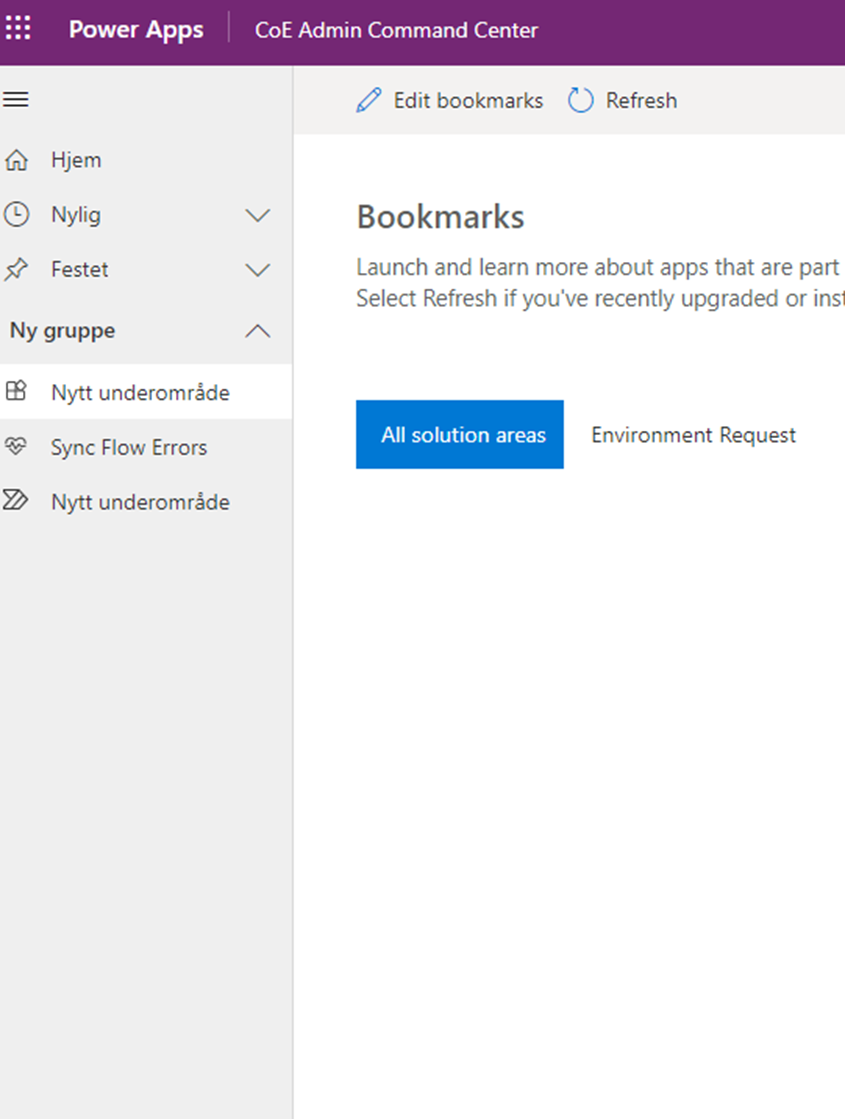This screenshot has width=845, height=1119.
Task: Expand the Festet section chevron
Action: [258, 269]
